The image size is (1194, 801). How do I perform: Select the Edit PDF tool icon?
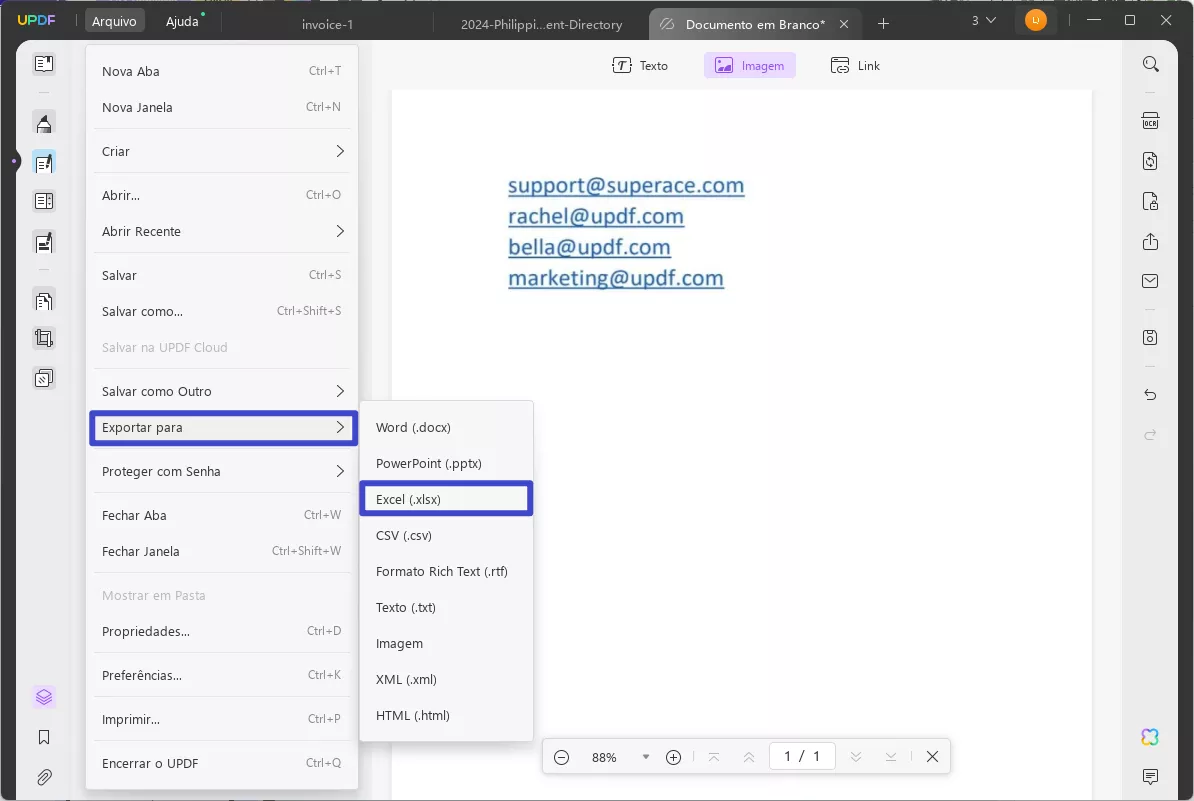tap(44, 162)
